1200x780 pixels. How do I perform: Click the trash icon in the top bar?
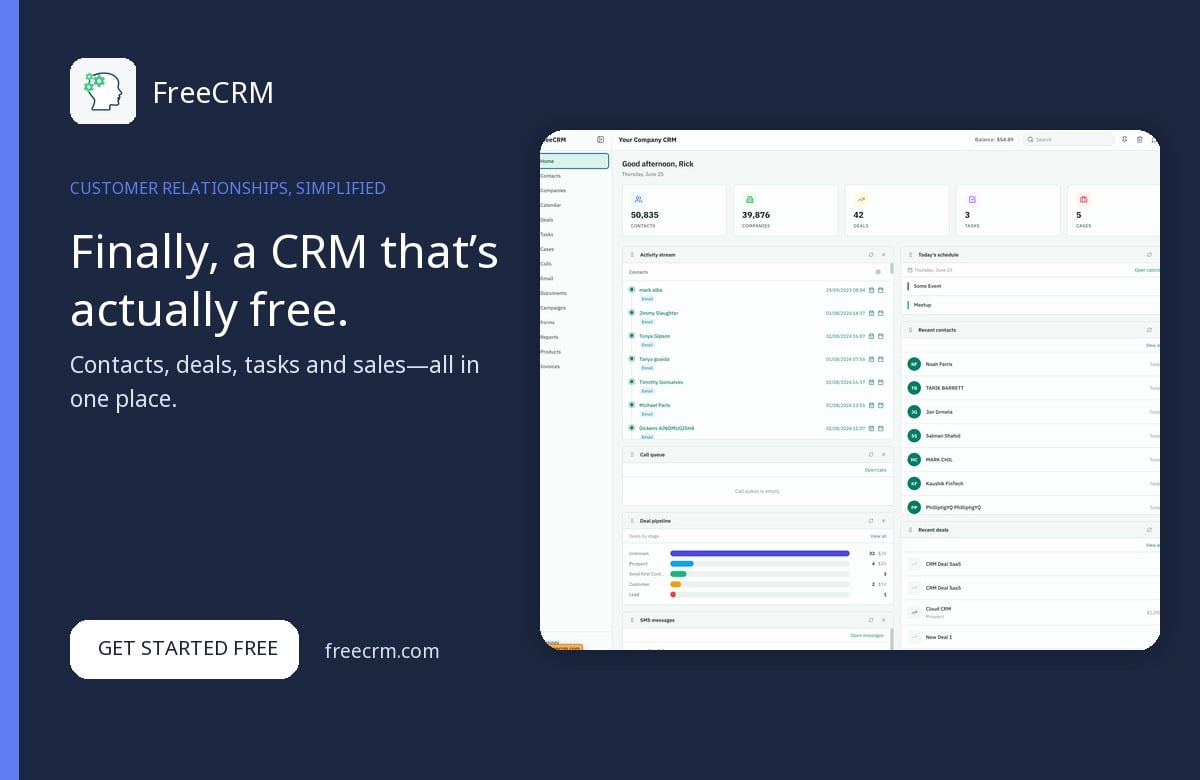pos(1140,140)
